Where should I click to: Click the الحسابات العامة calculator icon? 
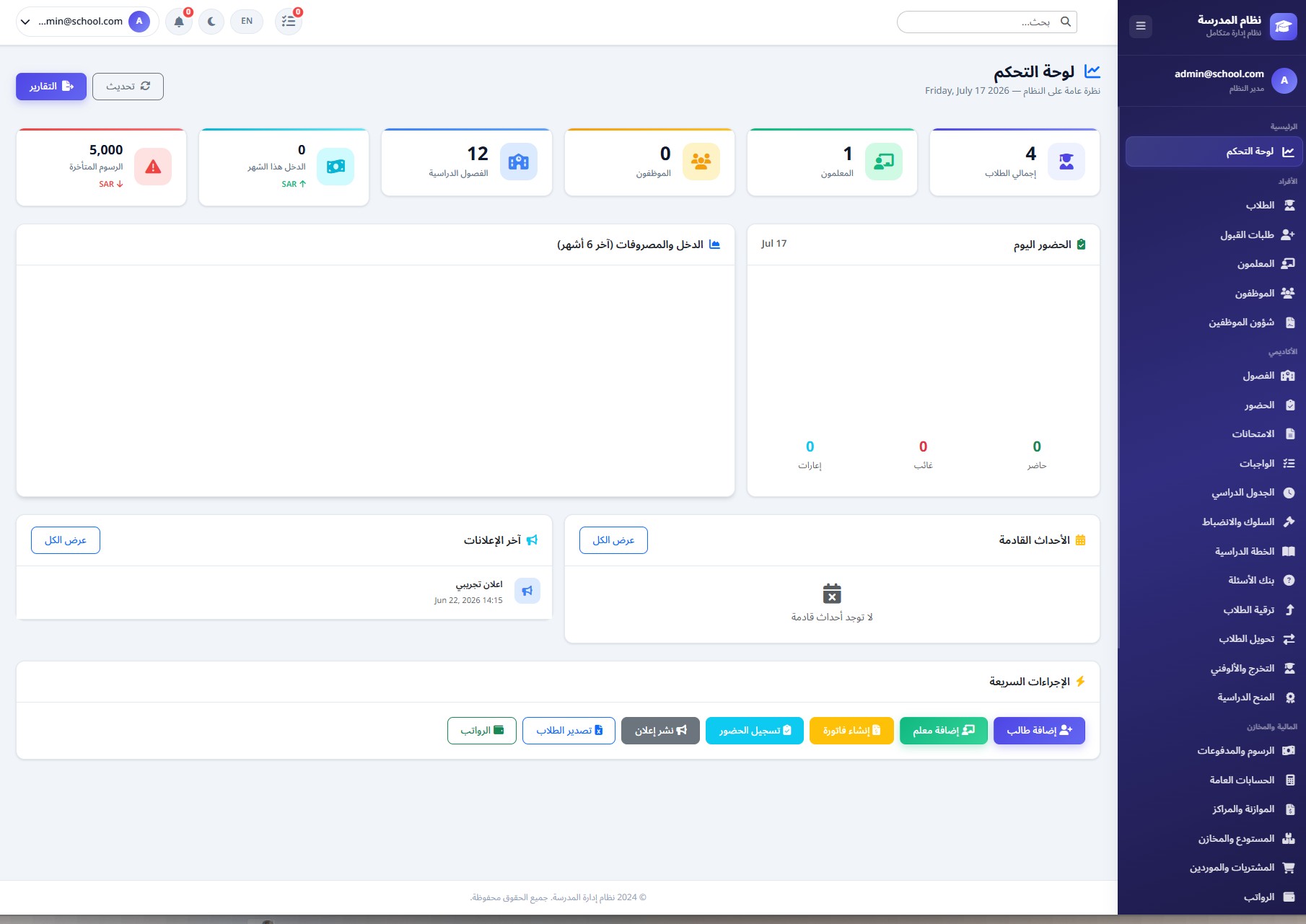(x=1289, y=780)
